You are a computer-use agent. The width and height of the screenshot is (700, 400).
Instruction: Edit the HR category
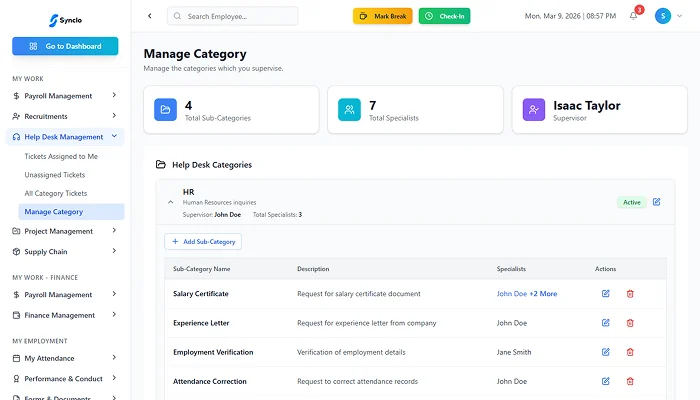[657, 202]
